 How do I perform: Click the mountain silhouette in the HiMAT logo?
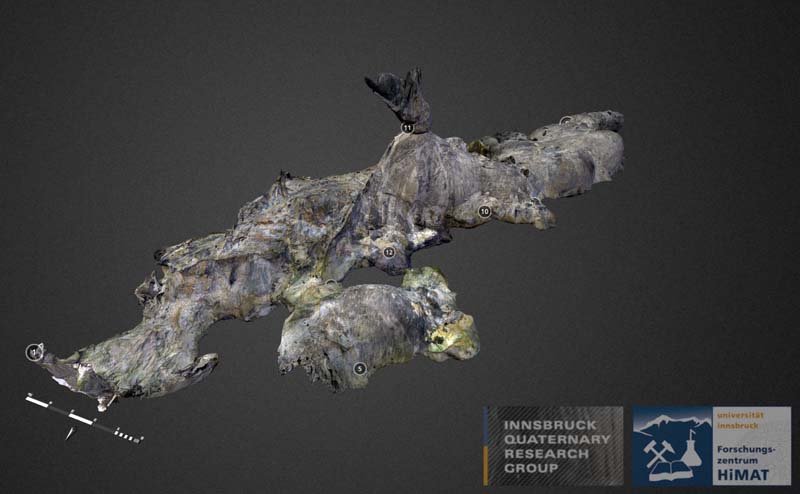click(670, 421)
